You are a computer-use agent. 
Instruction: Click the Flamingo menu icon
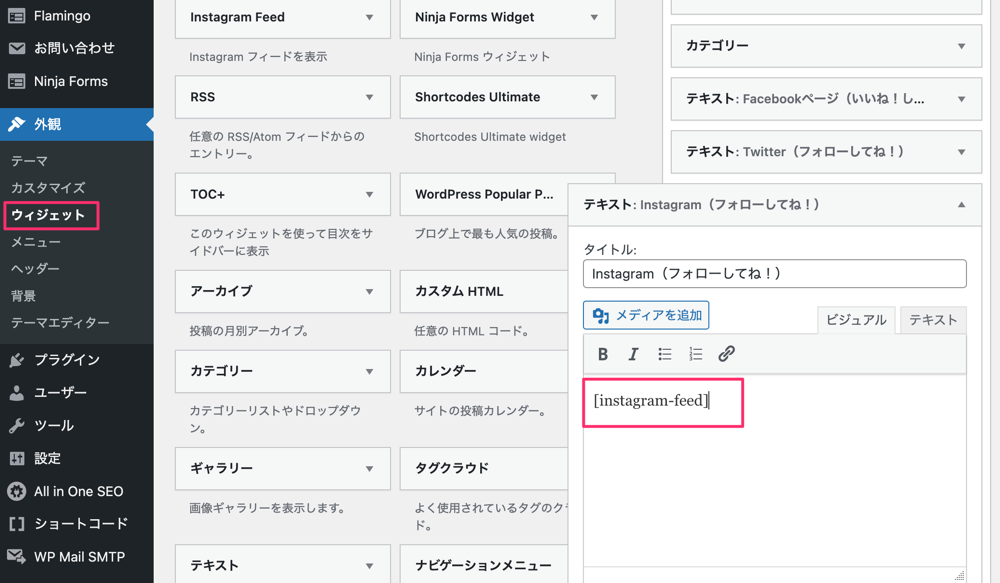(x=17, y=16)
